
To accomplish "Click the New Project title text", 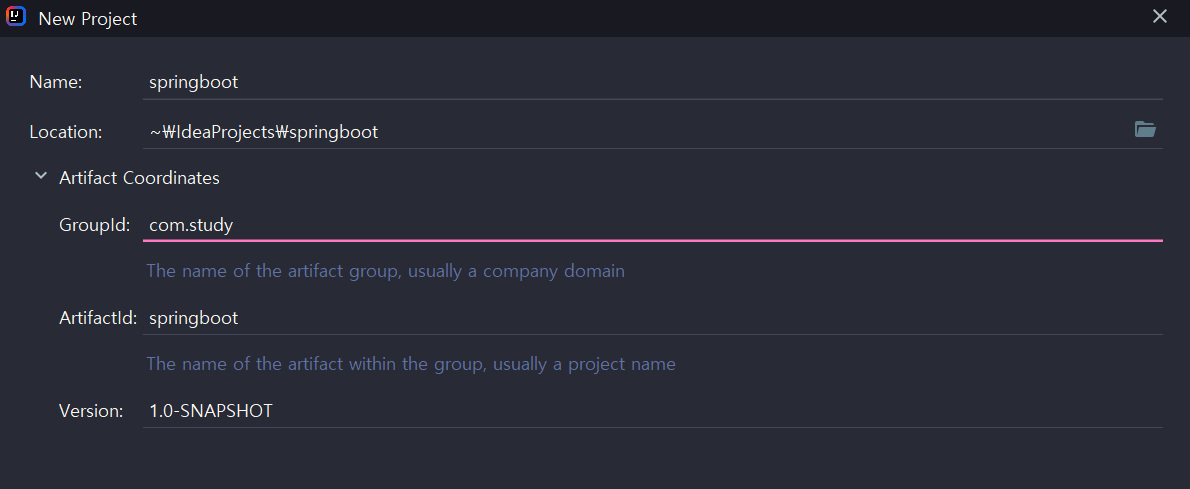I will click(x=88, y=18).
